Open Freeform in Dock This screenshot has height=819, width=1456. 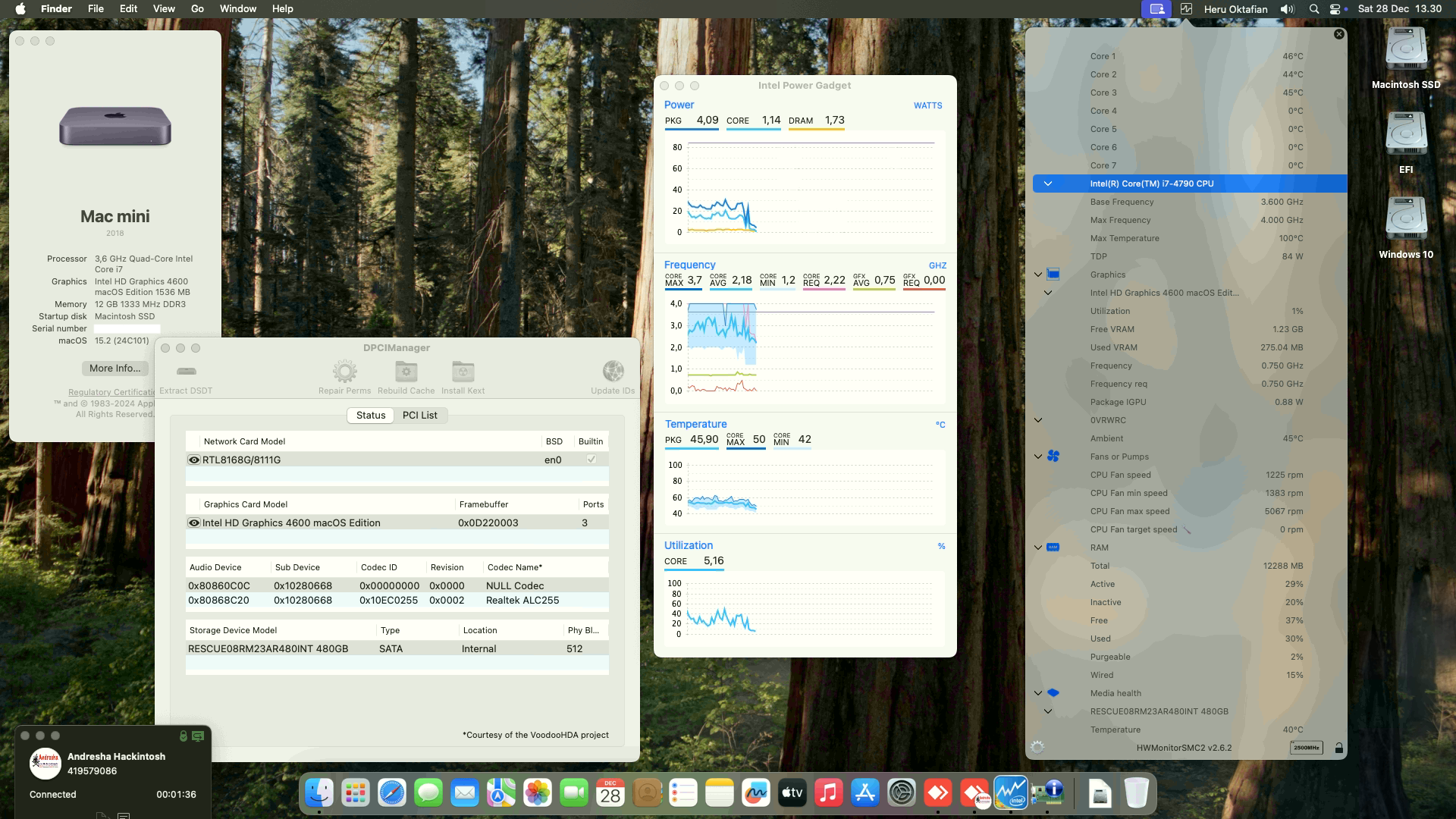(x=756, y=793)
